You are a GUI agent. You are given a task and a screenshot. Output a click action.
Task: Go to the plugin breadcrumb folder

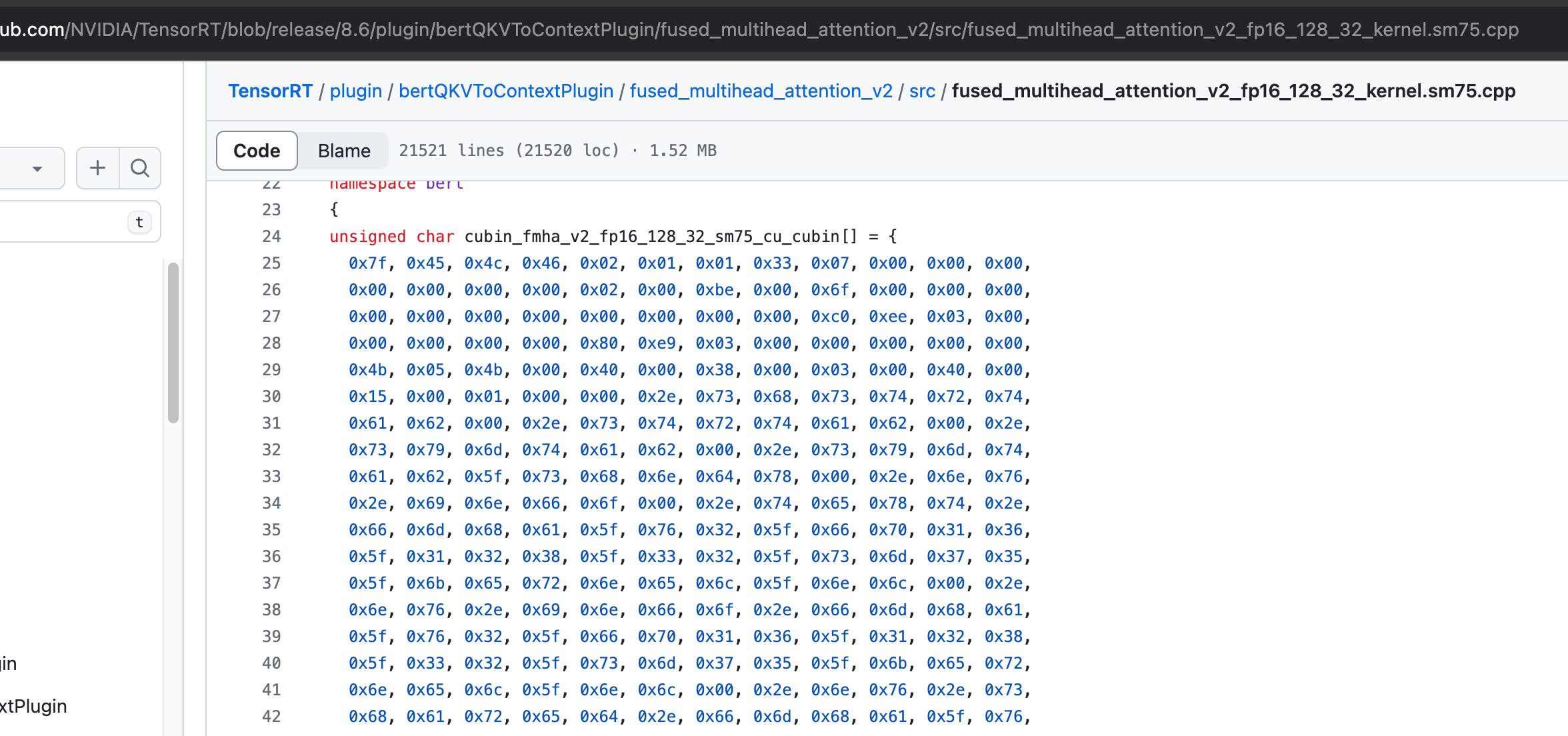coord(355,91)
